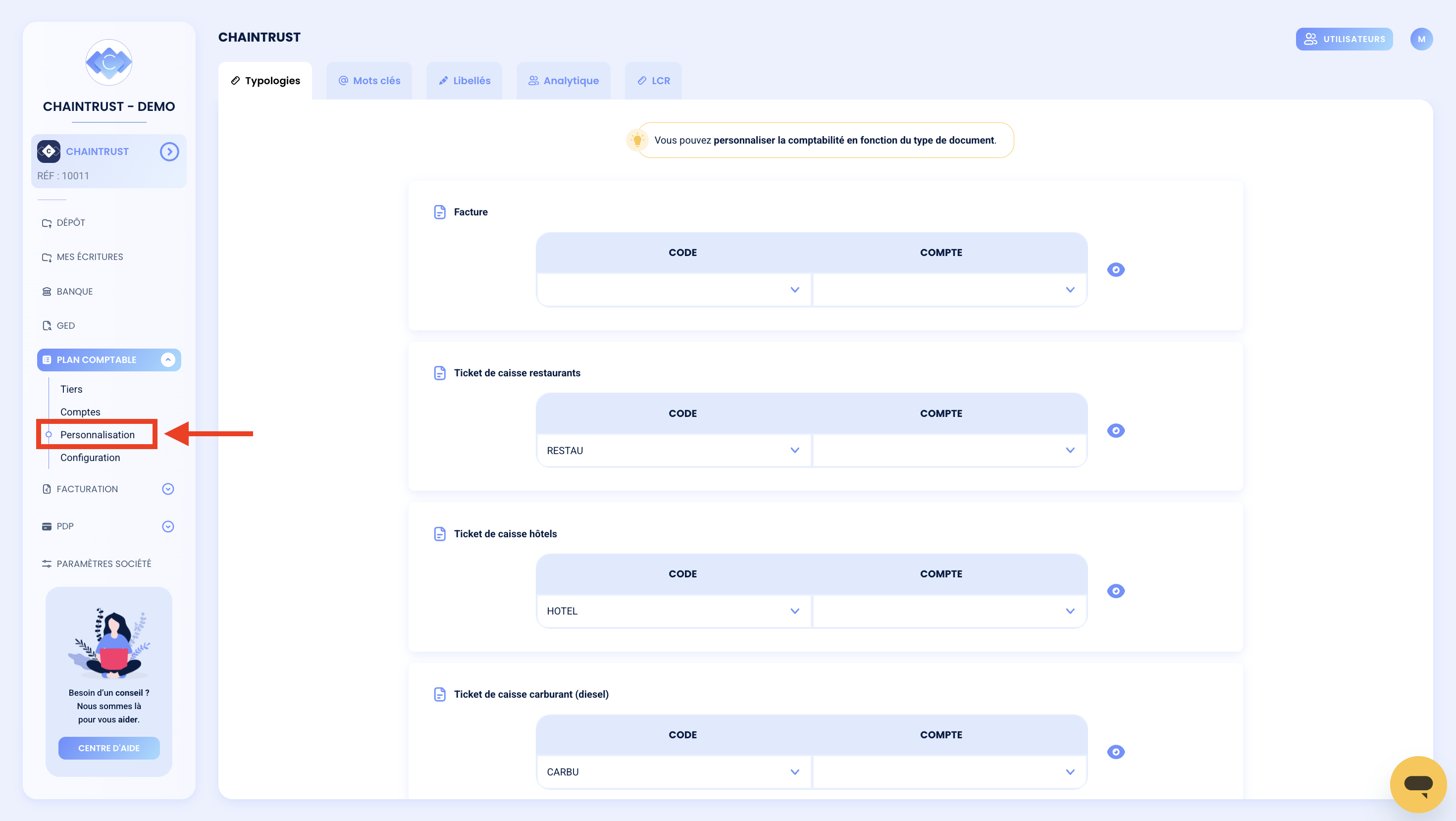Open the Configuration submenu item
1456x821 pixels.
pyautogui.click(x=90, y=458)
